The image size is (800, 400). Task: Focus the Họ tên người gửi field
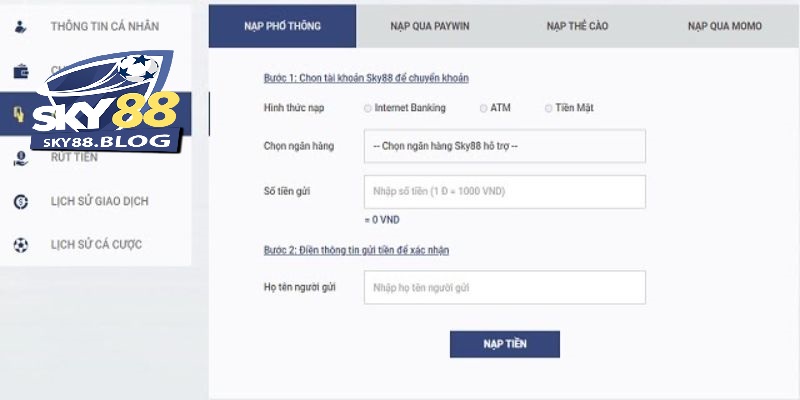504,288
